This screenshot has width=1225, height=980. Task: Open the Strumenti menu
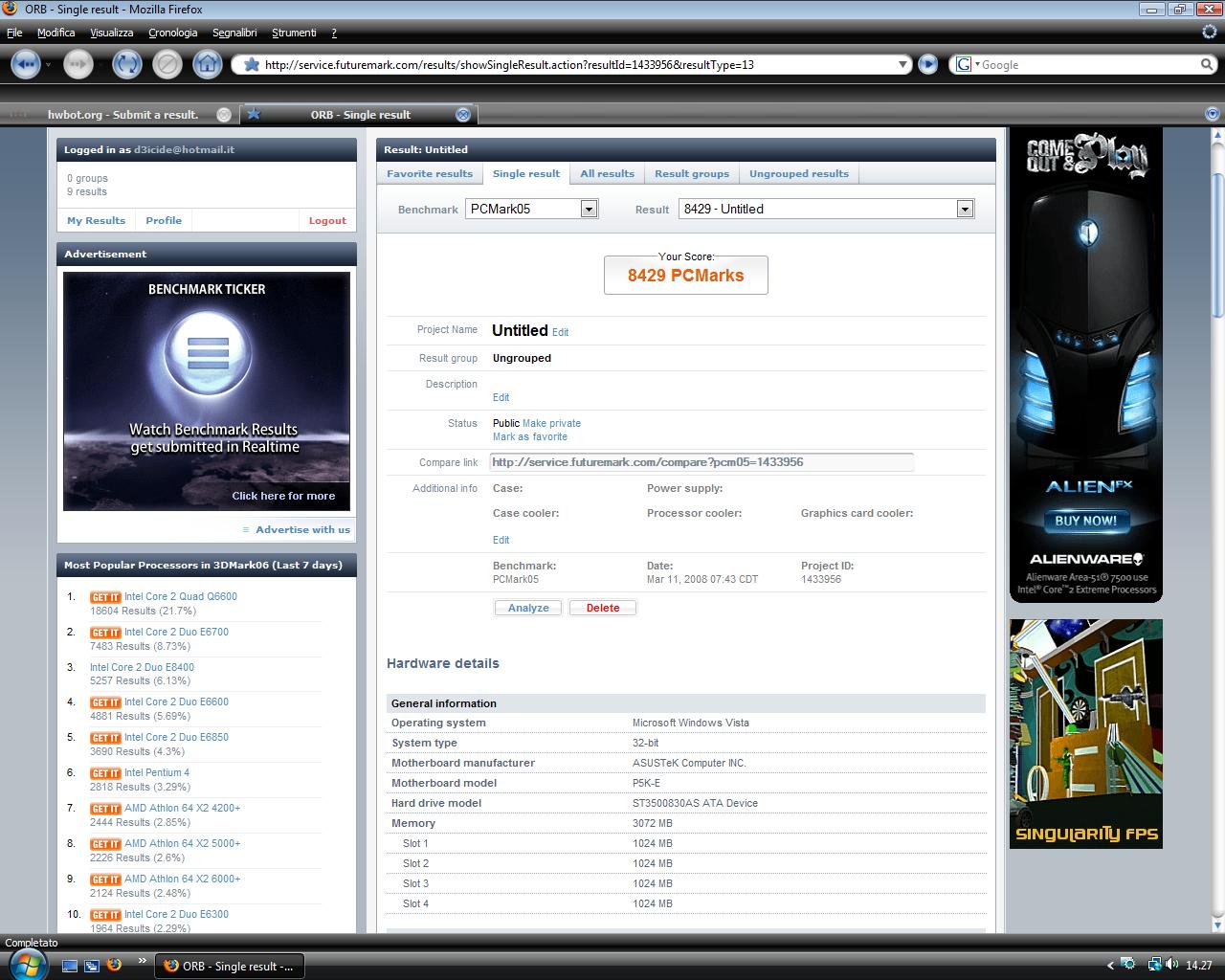[x=294, y=33]
